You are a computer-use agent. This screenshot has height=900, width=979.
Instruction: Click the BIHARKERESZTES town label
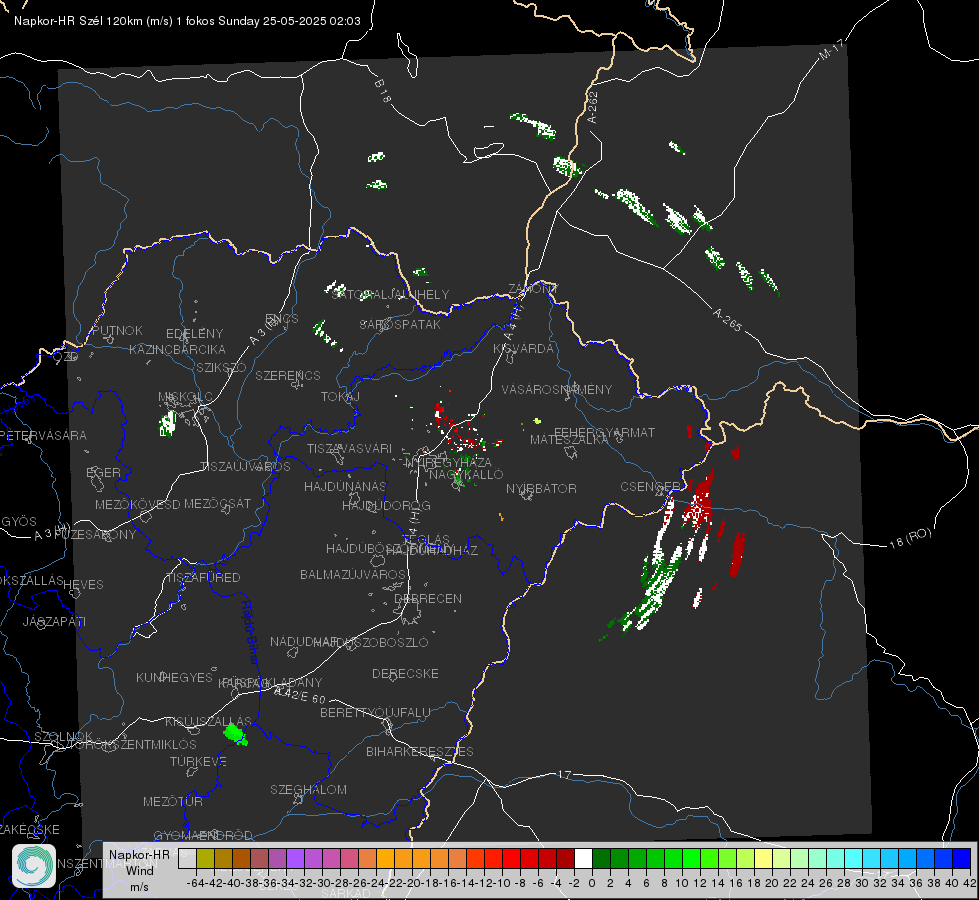click(x=420, y=751)
